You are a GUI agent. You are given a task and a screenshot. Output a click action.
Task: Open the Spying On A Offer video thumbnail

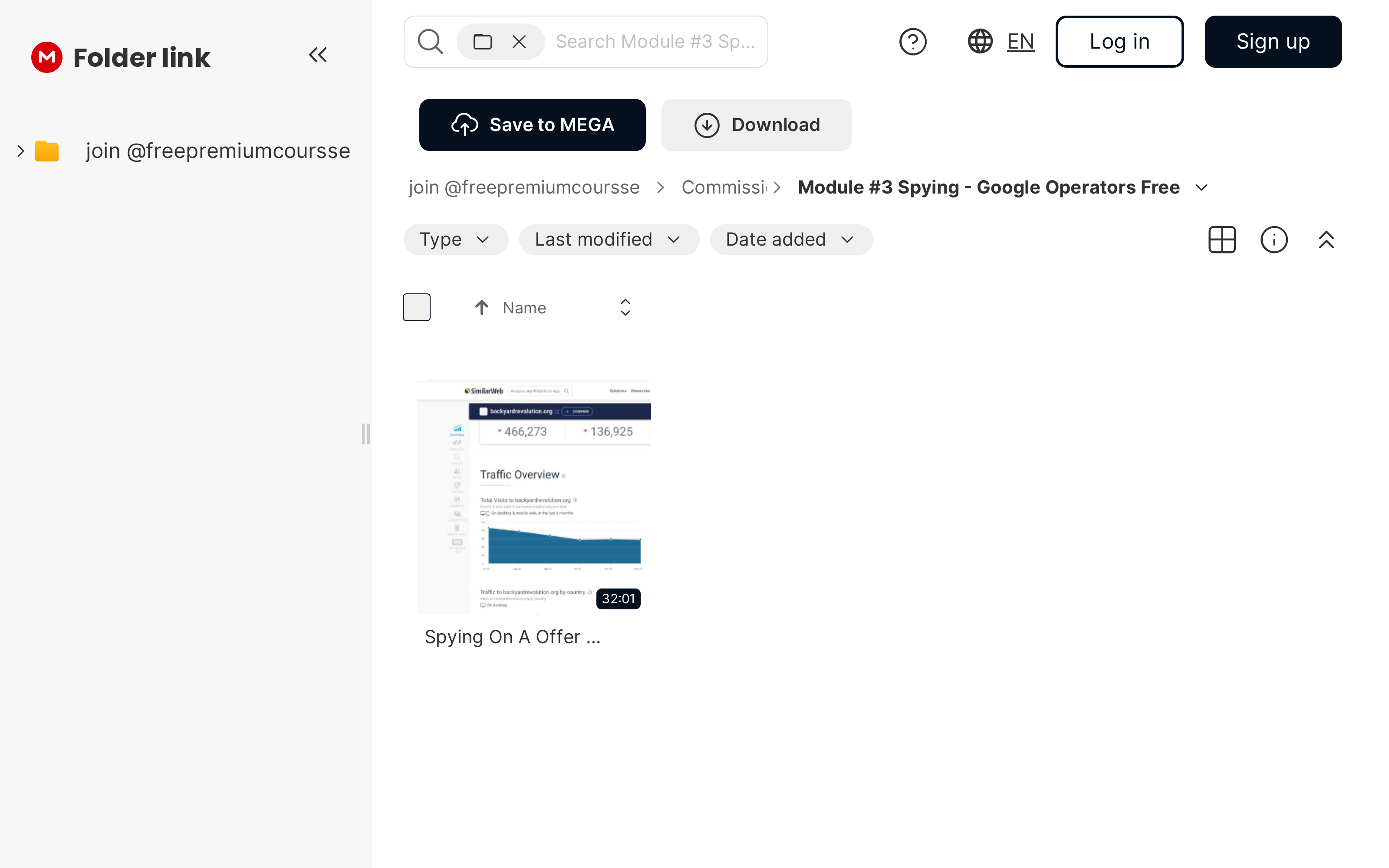pos(534,497)
